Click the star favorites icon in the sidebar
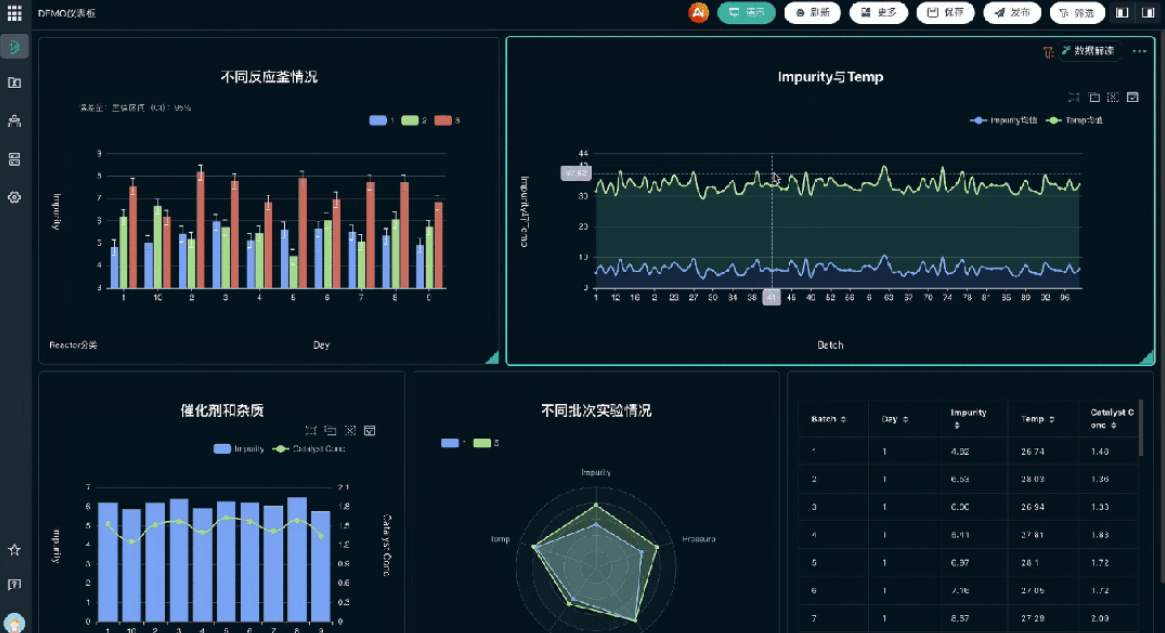The image size is (1165, 633). pos(14,550)
